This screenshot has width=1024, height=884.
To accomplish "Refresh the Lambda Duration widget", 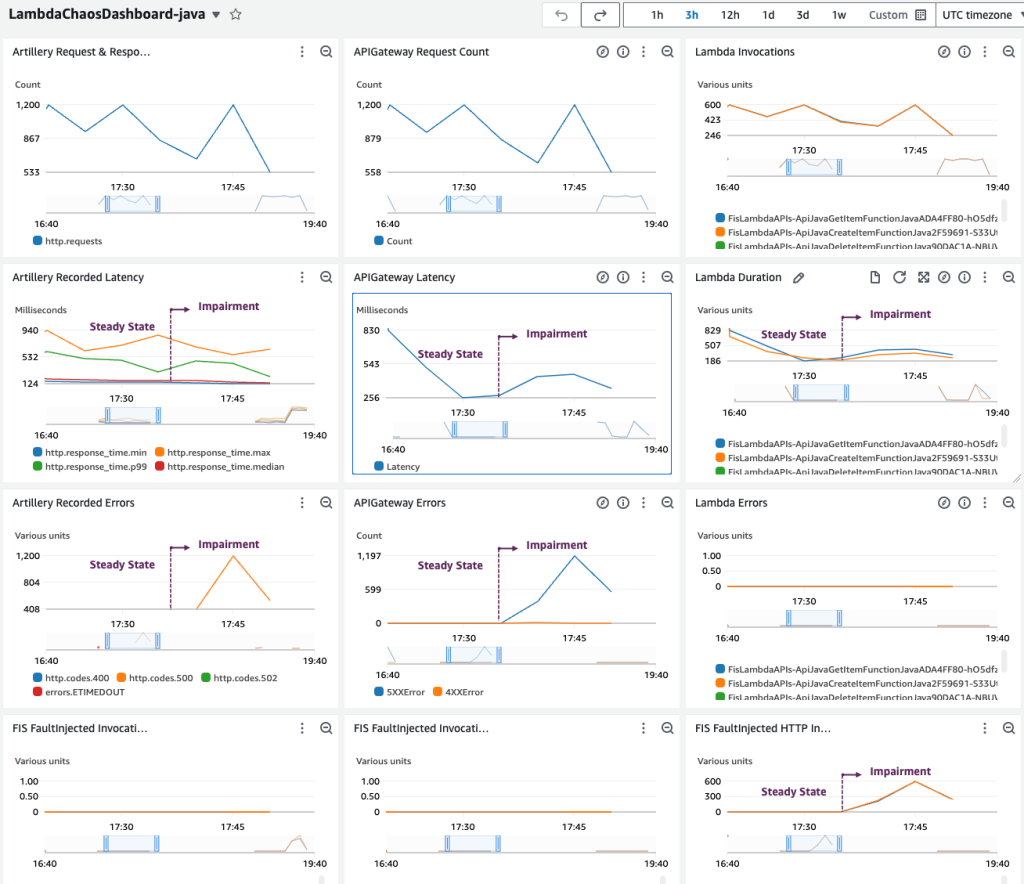I will tap(899, 277).
